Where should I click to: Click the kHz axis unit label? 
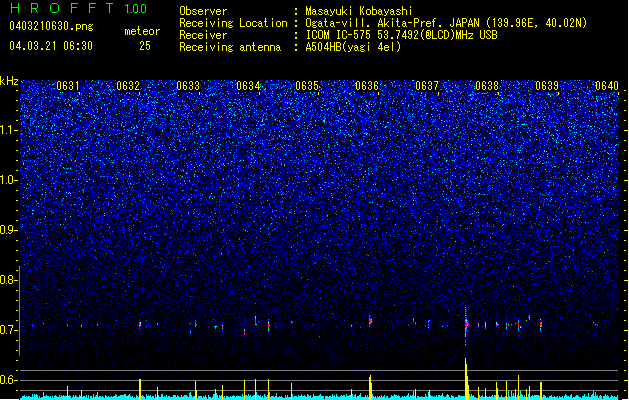pyautogui.click(x=9, y=81)
